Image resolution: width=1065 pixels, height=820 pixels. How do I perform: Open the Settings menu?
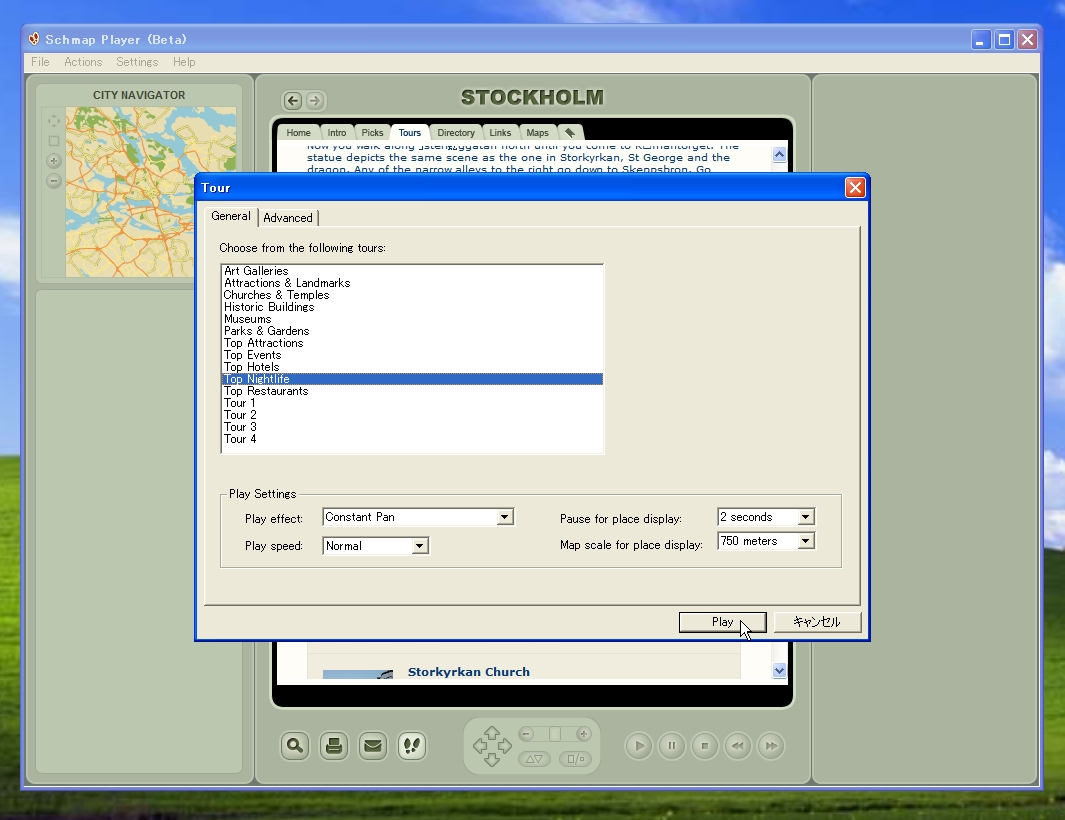[x=137, y=62]
